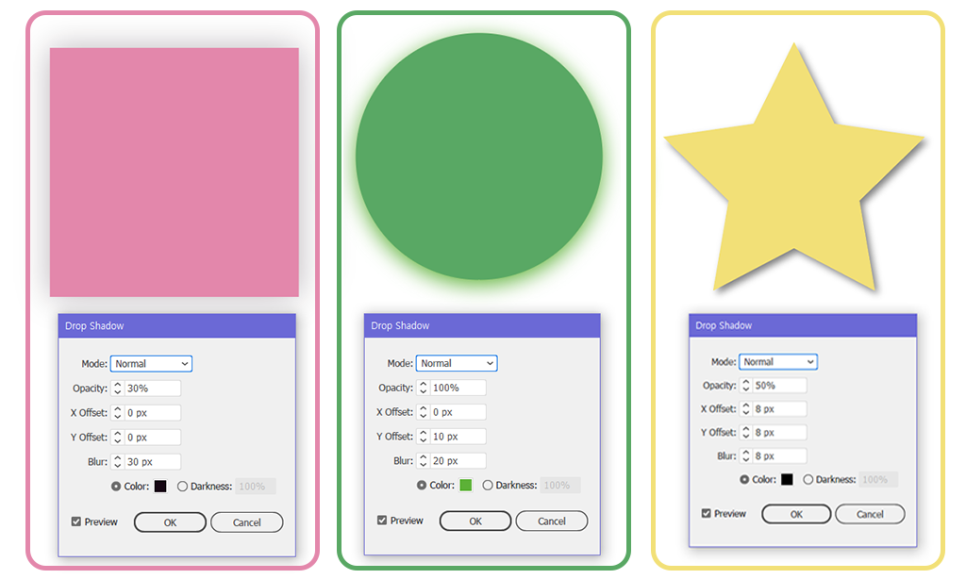This screenshot has width=966, height=579.
Task: Click Cancel in pink square dialog
Action: click(246, 522)
